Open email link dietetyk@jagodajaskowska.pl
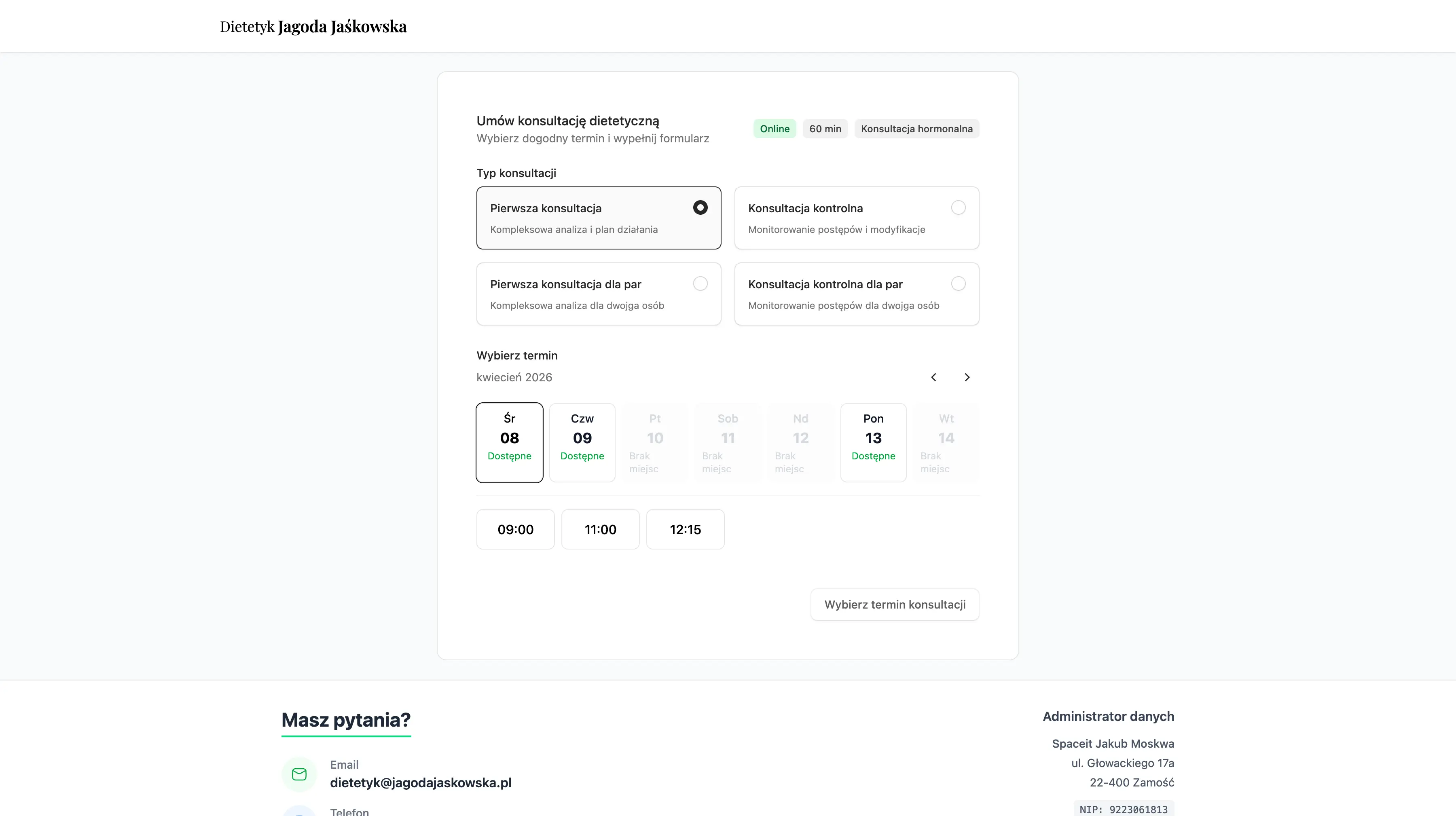 click(421, 783)
